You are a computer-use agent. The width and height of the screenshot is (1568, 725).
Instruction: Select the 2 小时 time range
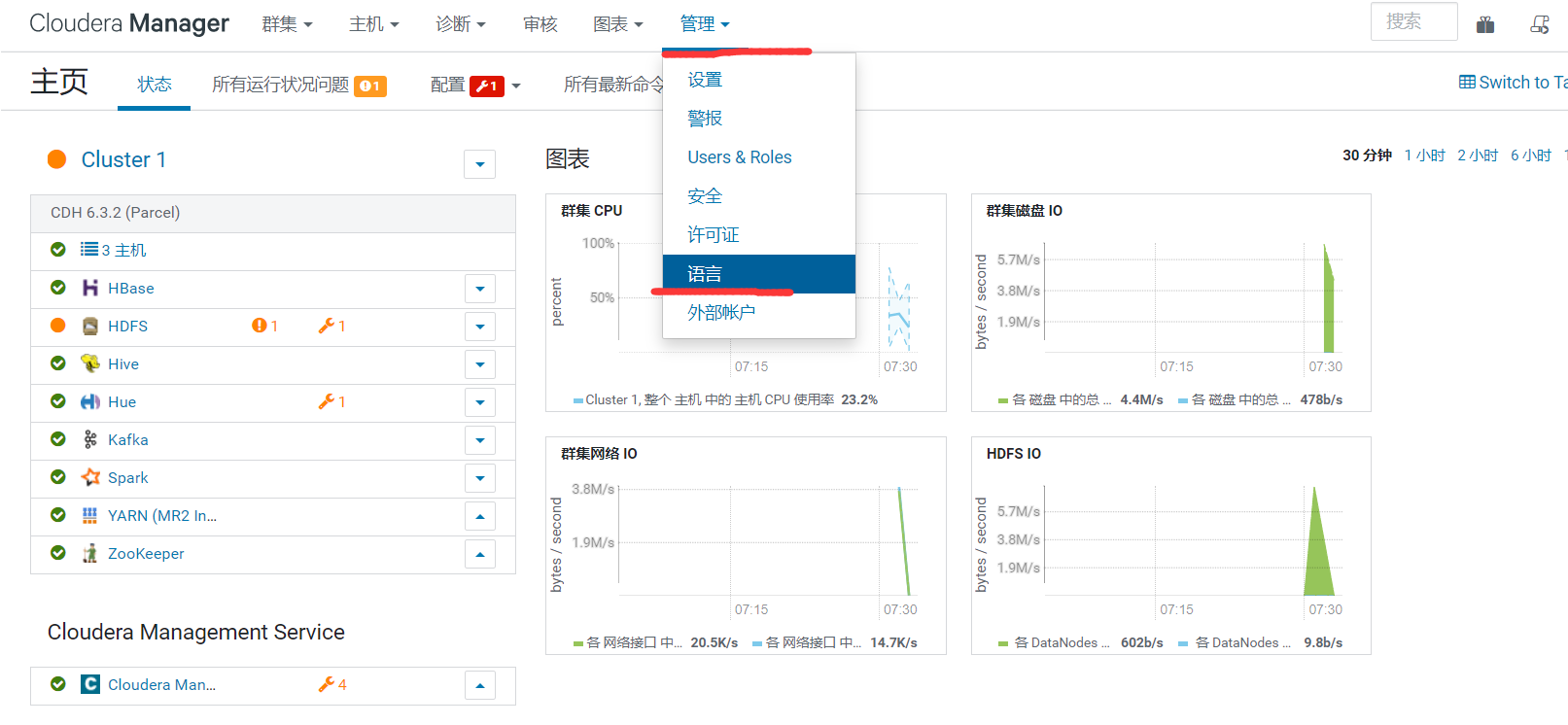(x=1478, y=155)
